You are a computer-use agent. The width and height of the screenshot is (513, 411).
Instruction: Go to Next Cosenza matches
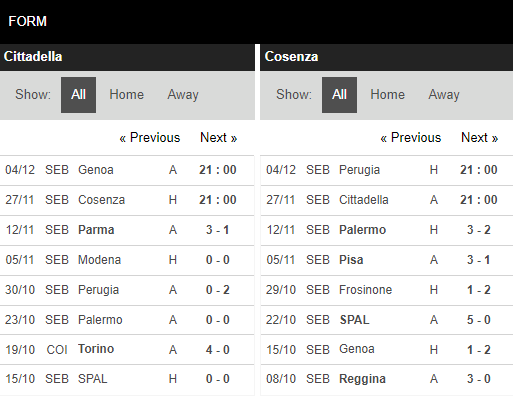point(480,137)
